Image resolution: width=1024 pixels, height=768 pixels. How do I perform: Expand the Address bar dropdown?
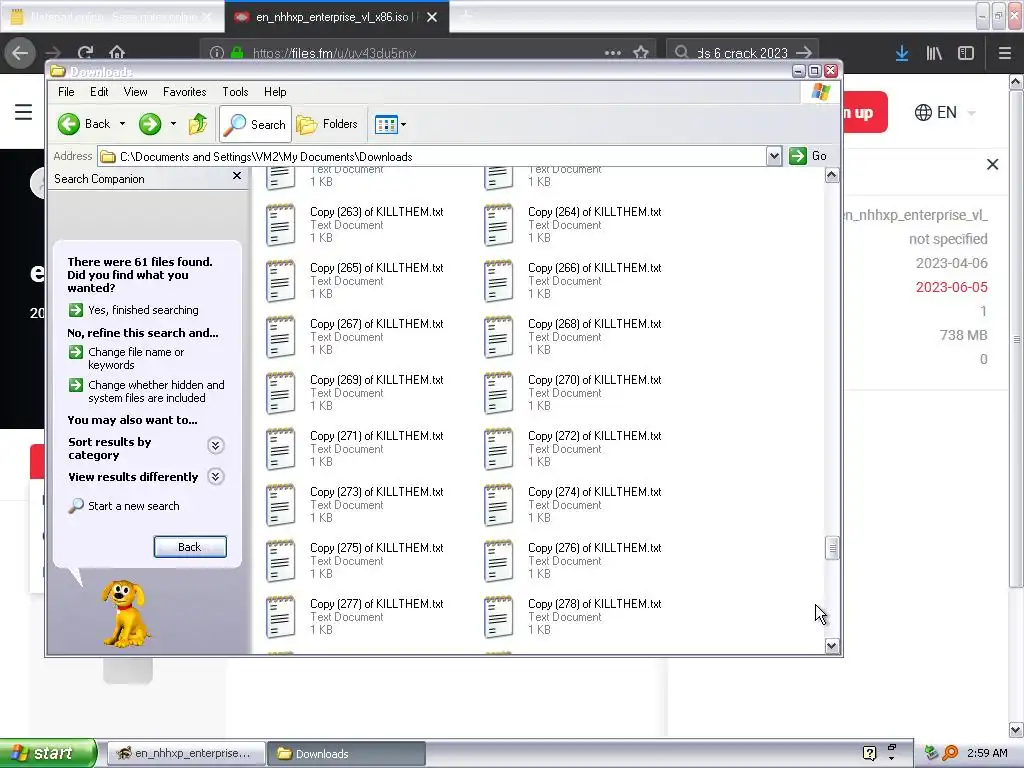point(774,156)
